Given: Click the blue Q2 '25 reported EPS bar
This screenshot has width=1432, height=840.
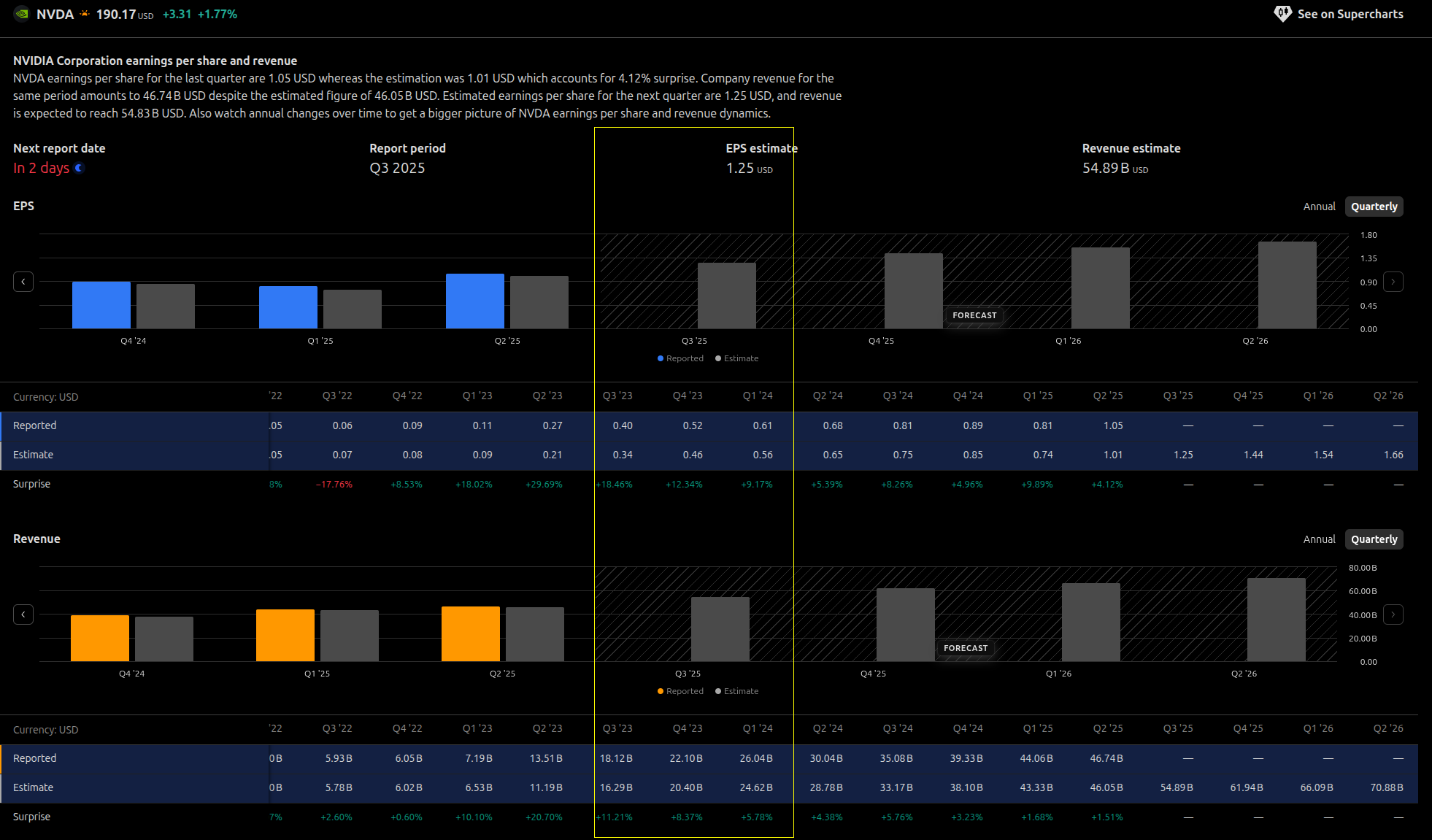Looking at the screenshot, I should pyautogui.click(x=474, y=301).
